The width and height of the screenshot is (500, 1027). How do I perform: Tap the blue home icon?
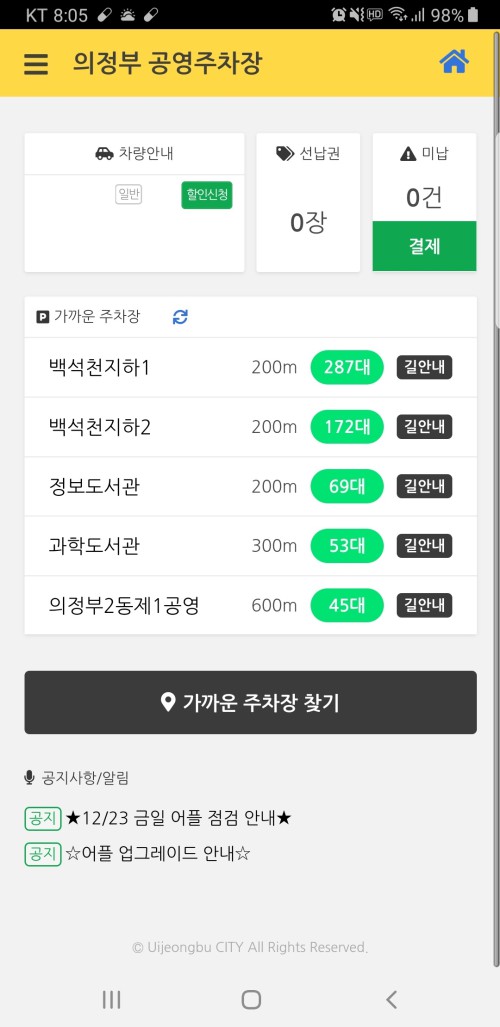(x=454, y=62)
